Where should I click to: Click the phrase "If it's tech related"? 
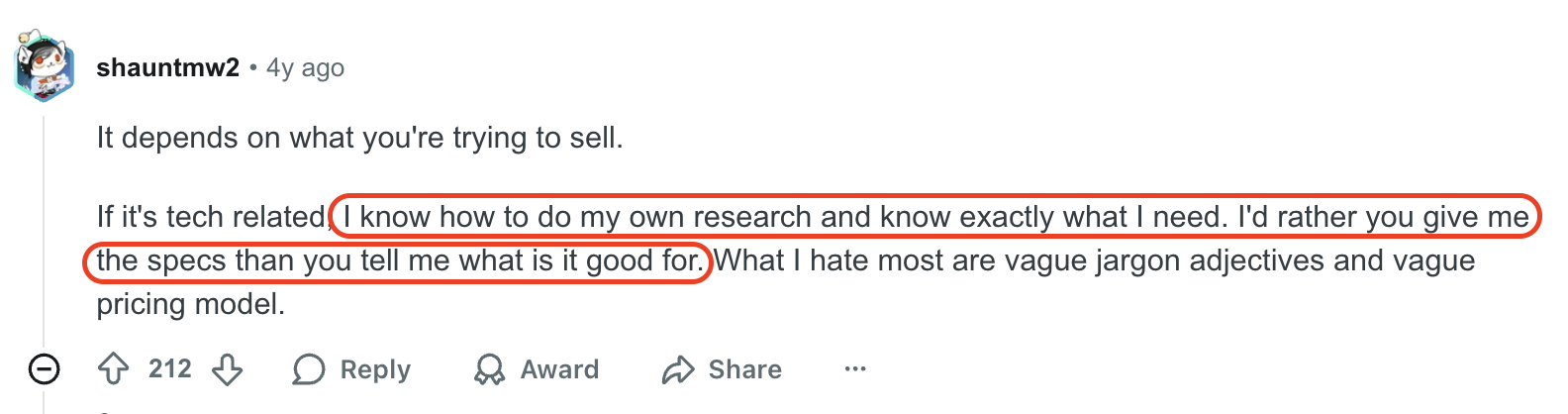pos(211,217)
